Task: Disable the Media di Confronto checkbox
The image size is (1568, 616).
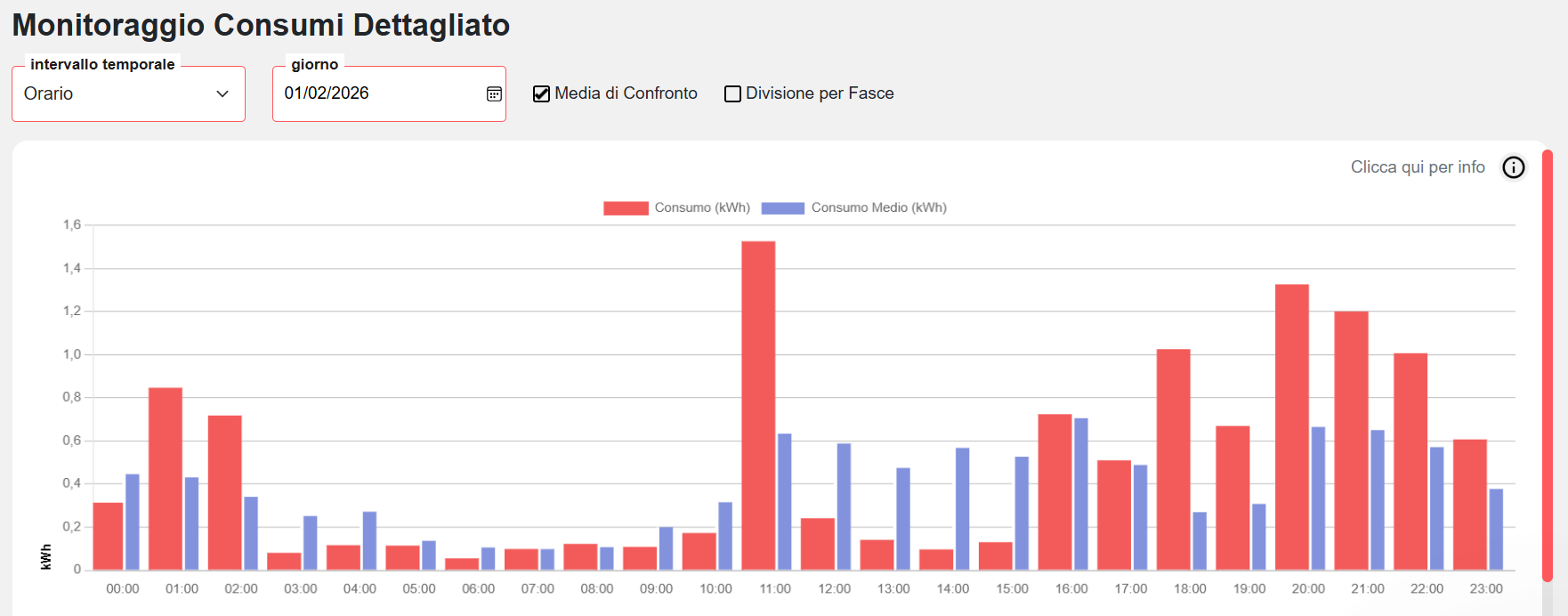Action: point(541,94)
